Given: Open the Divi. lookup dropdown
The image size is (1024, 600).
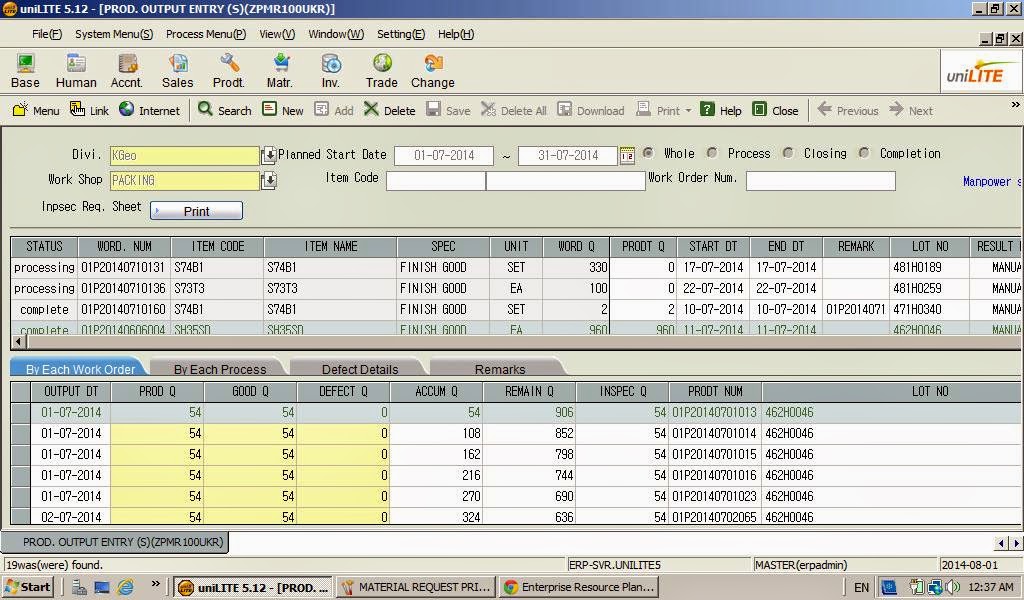Looking at the screenshot, I should [270, 155].
